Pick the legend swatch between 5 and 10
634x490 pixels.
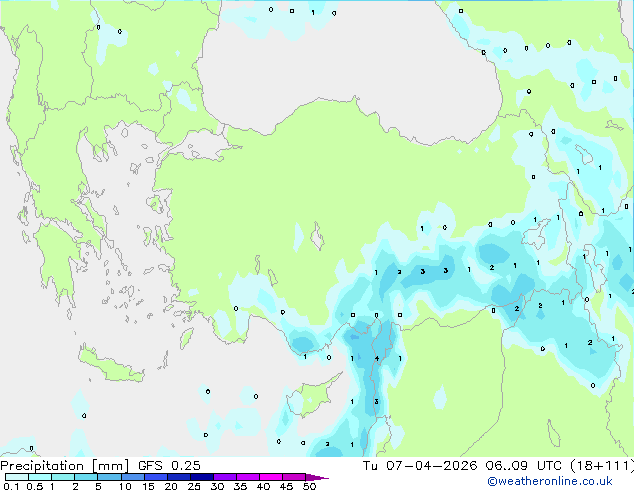109,477
